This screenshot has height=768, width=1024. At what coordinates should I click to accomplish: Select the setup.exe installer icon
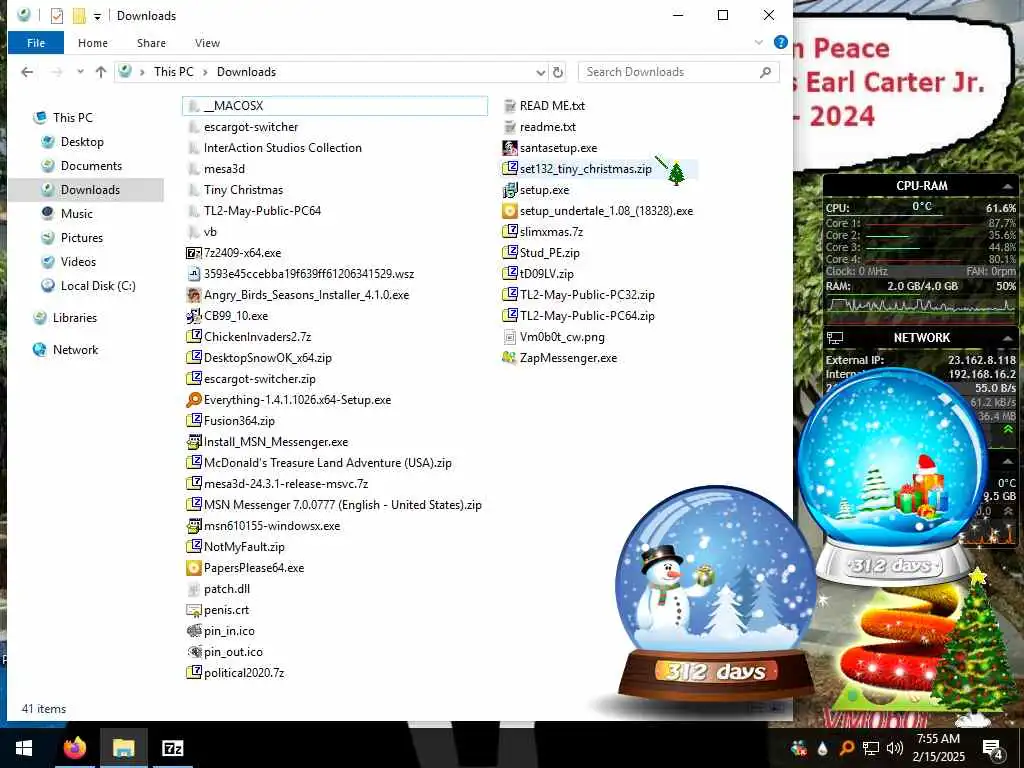(x=510, y=190)
